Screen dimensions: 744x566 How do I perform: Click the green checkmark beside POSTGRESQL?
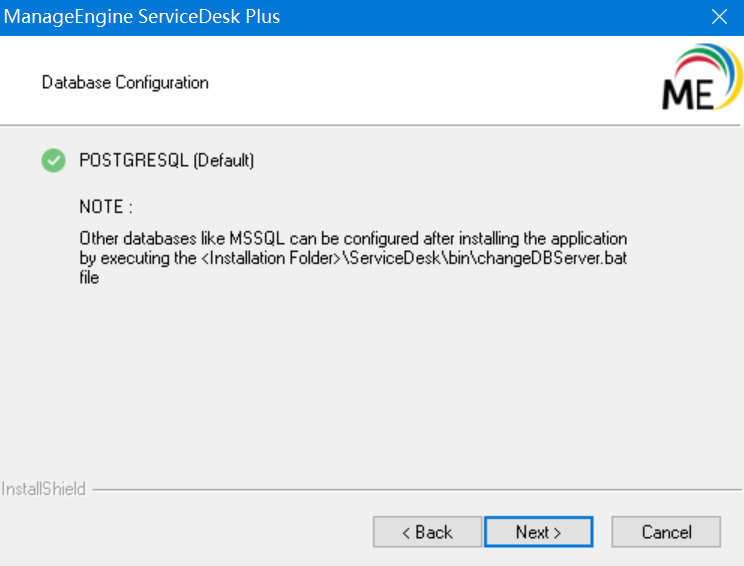click(53, 160)
